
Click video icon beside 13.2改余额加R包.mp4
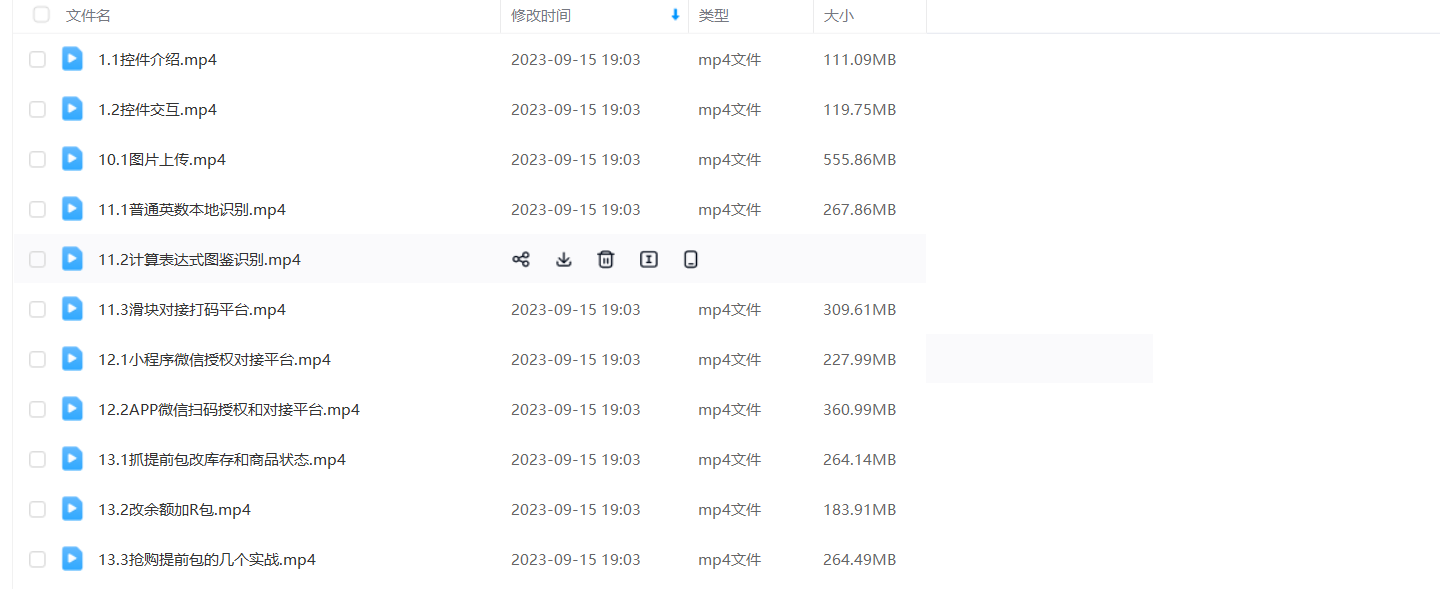click(72, 509)
